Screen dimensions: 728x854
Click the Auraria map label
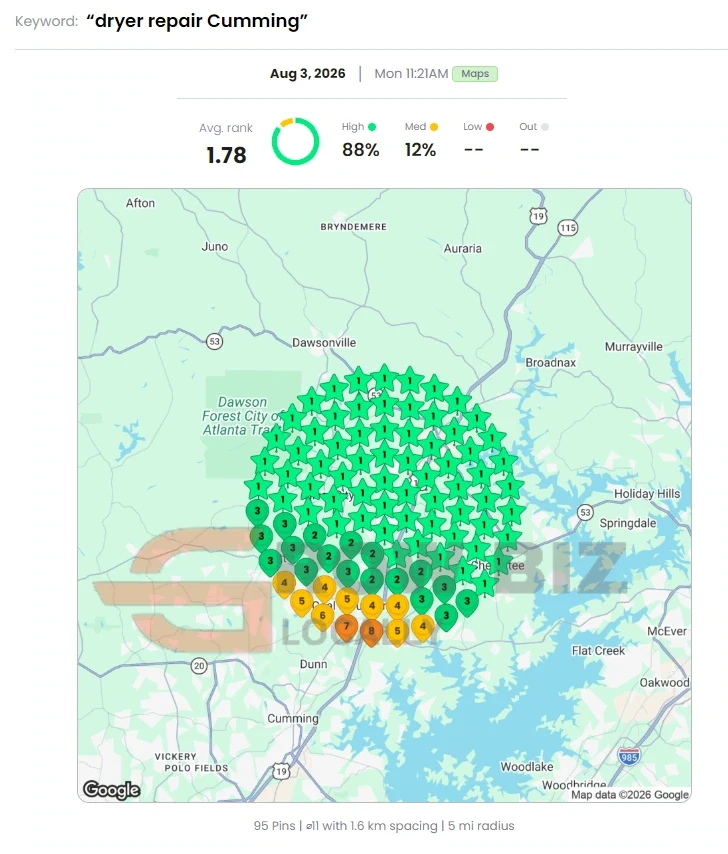pyautogui.click(x=462, y=248)
